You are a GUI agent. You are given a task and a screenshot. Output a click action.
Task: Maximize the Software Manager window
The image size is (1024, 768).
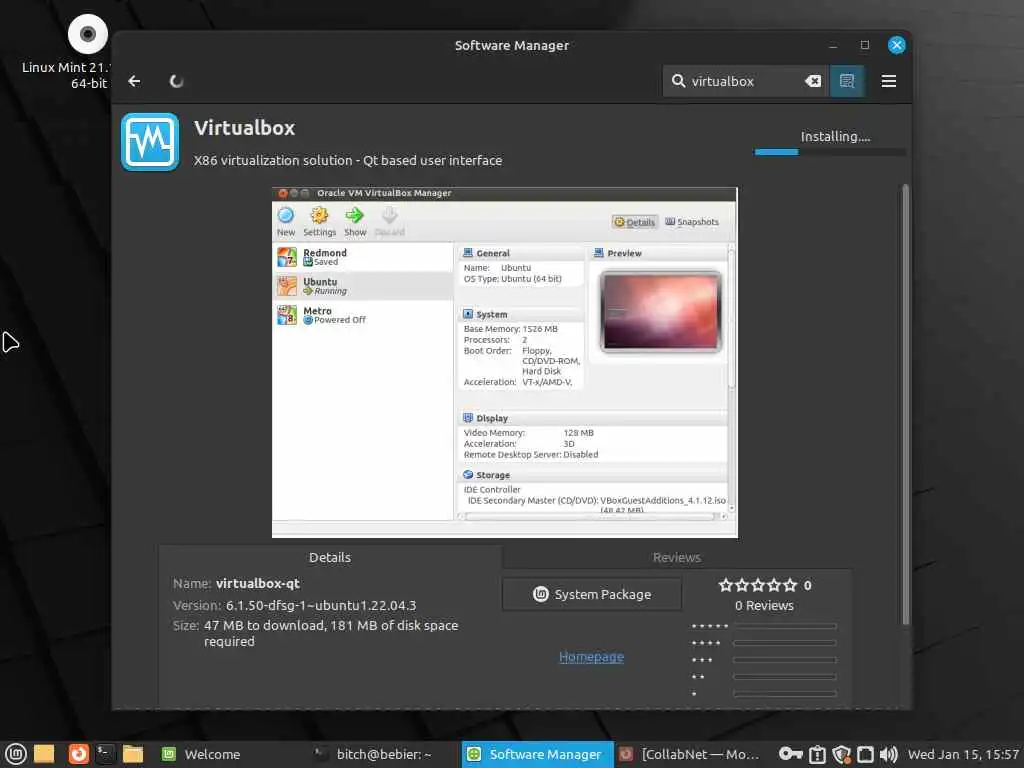(x=865, y=45)
